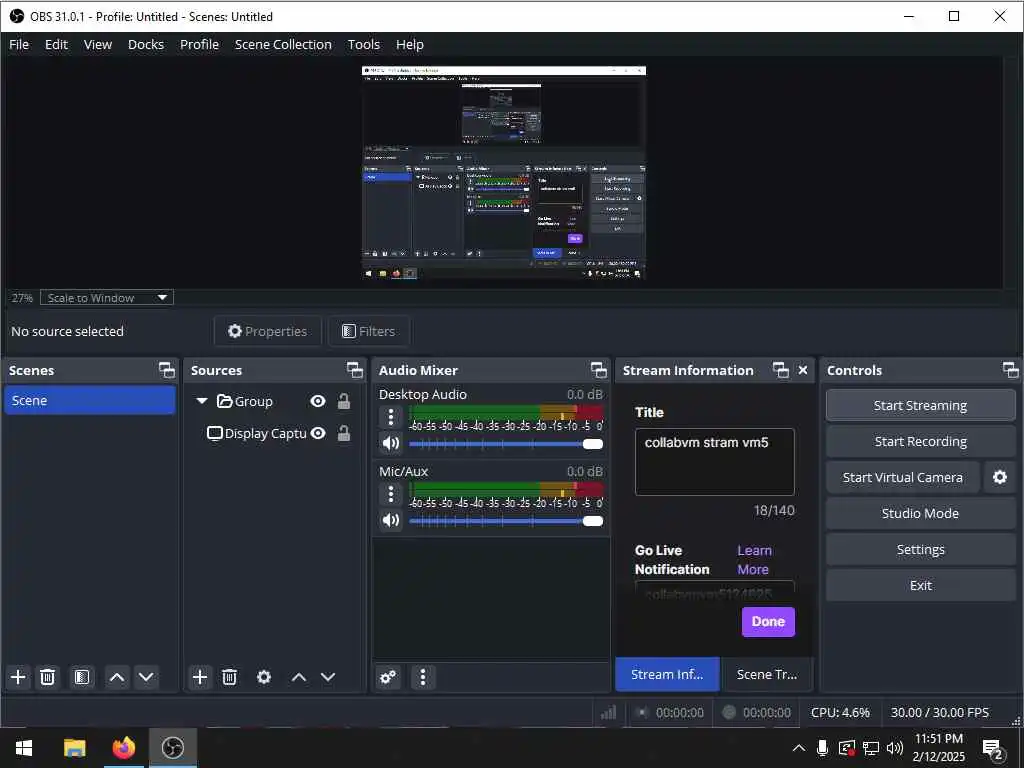Viewport: 1024px width, 768px height.
Task: Open the Help menu
Action: [x=409, y=44]
